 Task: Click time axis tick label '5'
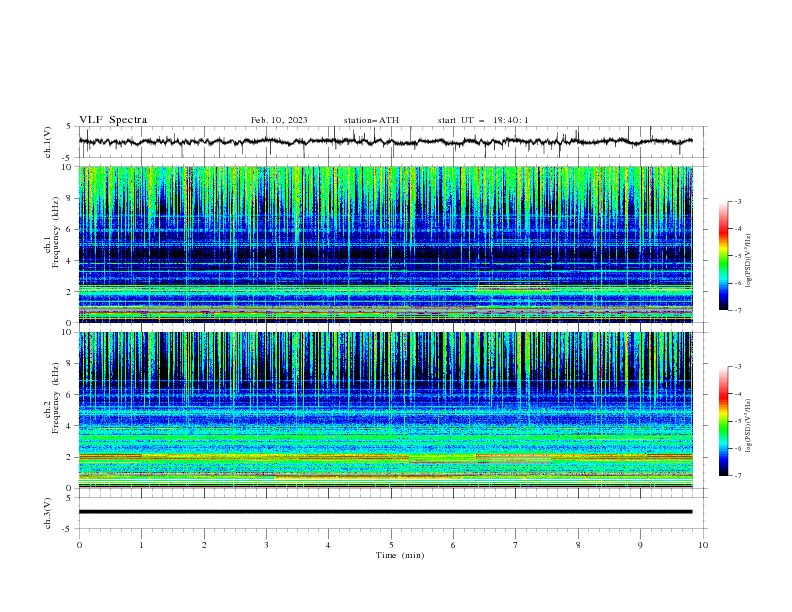pyautogui.click(x=391, y=545)
